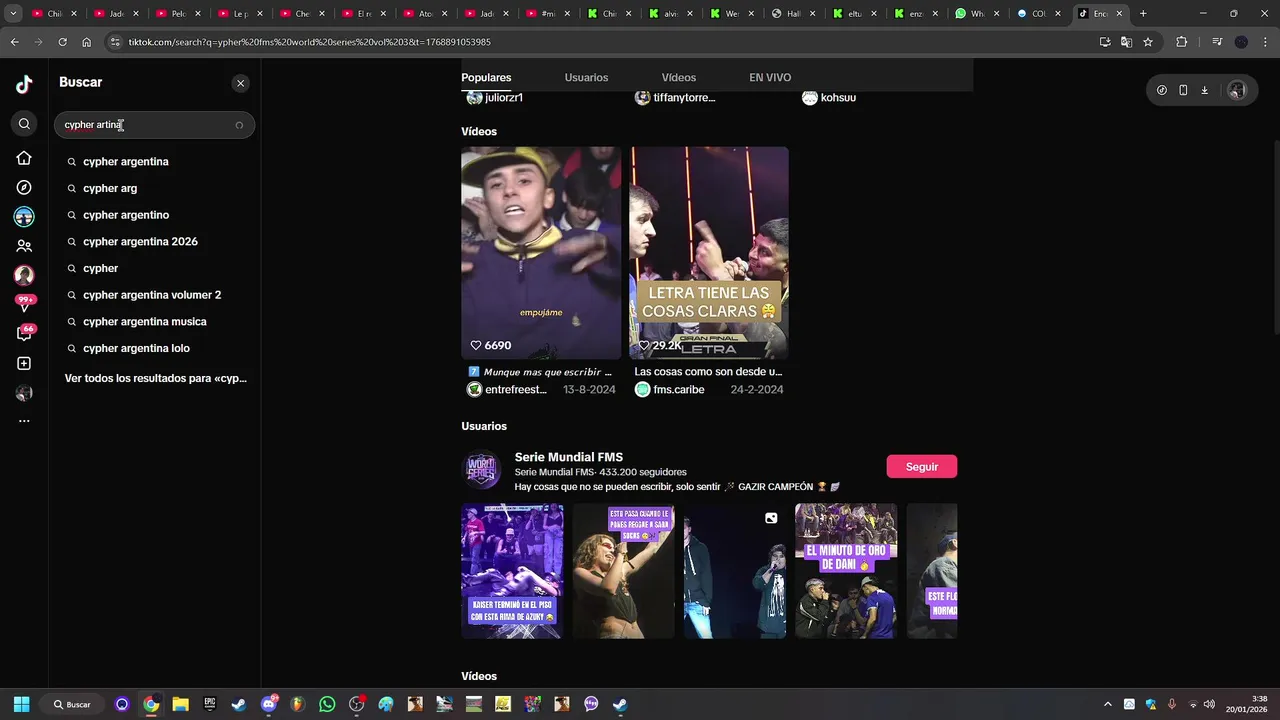Open the Chrome three-dot menu
Viewport: 1280px width, 720px height.
(1265, 42)
